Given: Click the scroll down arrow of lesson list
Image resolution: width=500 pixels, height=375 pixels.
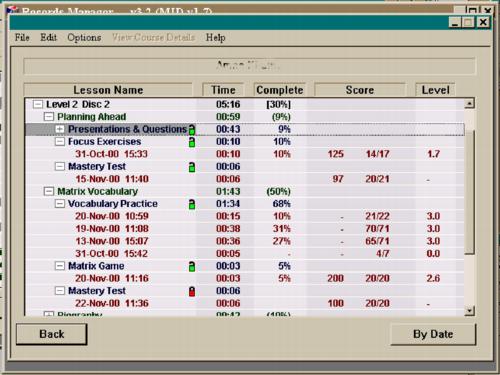Looking at the screenshot, I should tap(469, 311).
